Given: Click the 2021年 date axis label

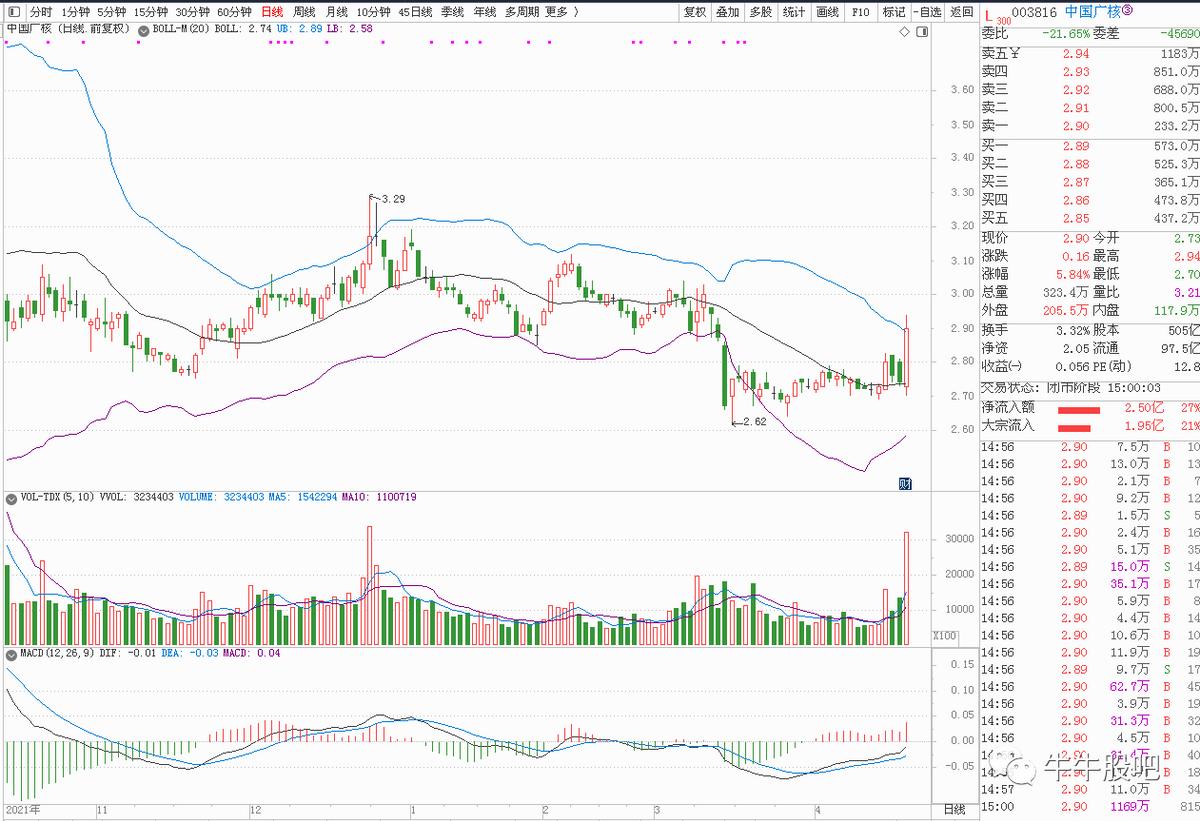Looking at the screenshot, I should coord(22,809).
